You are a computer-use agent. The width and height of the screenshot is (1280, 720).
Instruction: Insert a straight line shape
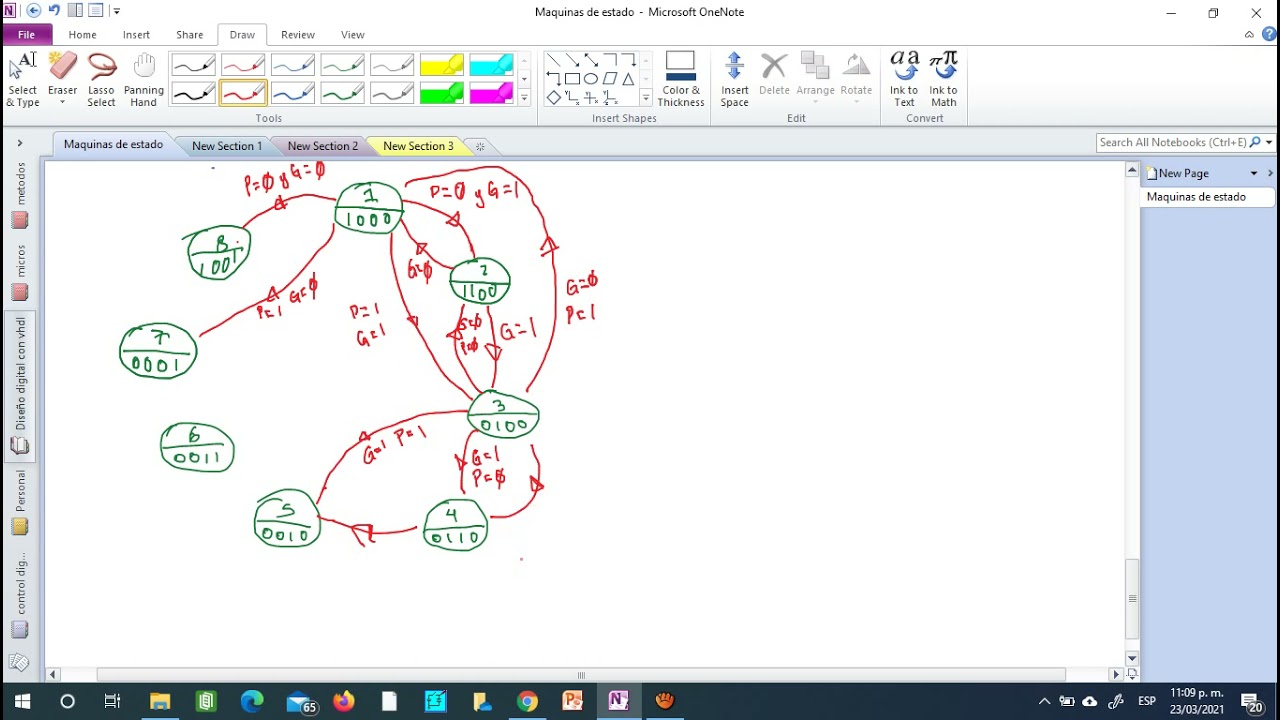pos(553,60)
